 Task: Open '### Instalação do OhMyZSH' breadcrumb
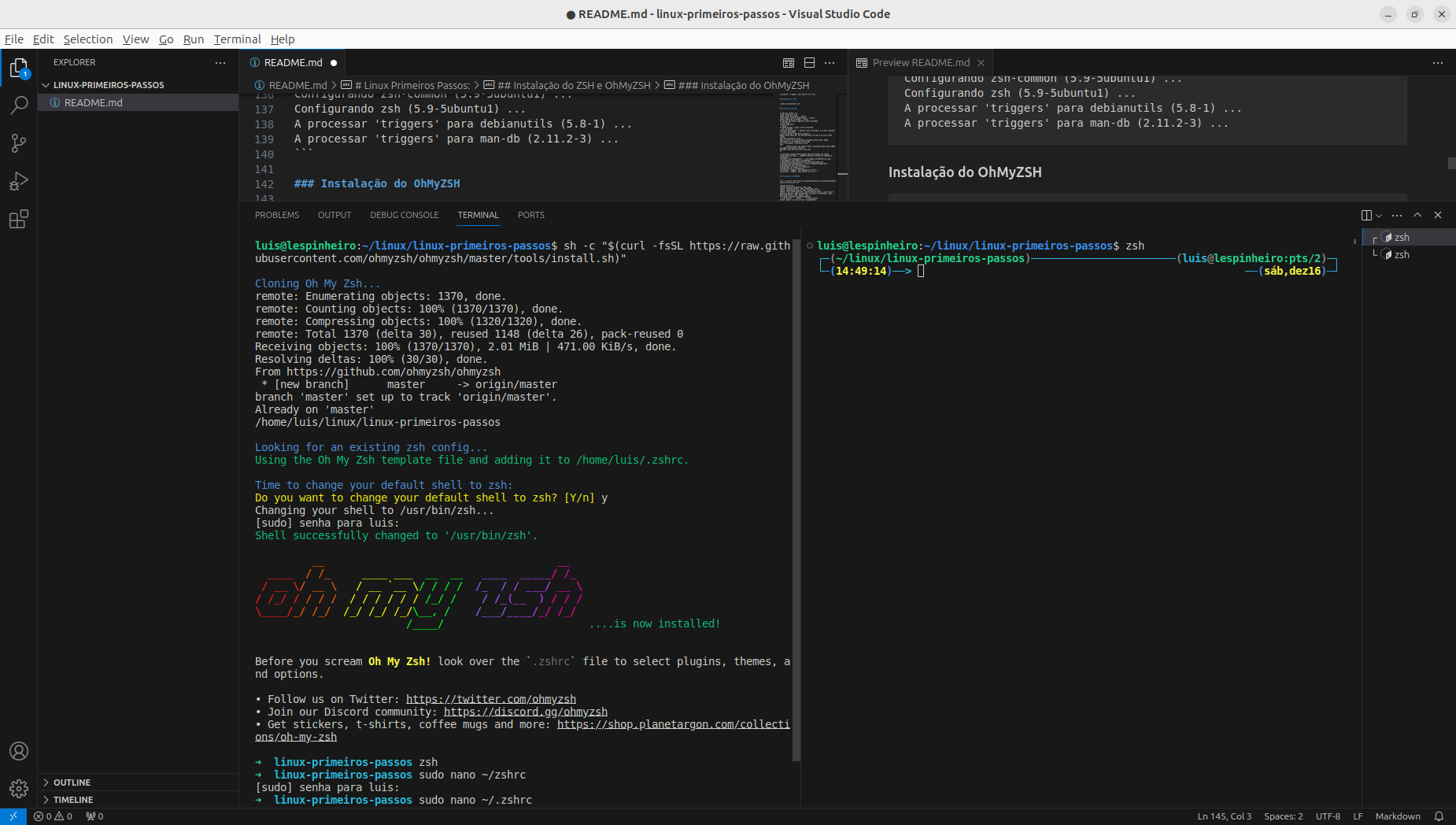click(x=737, y=85)
